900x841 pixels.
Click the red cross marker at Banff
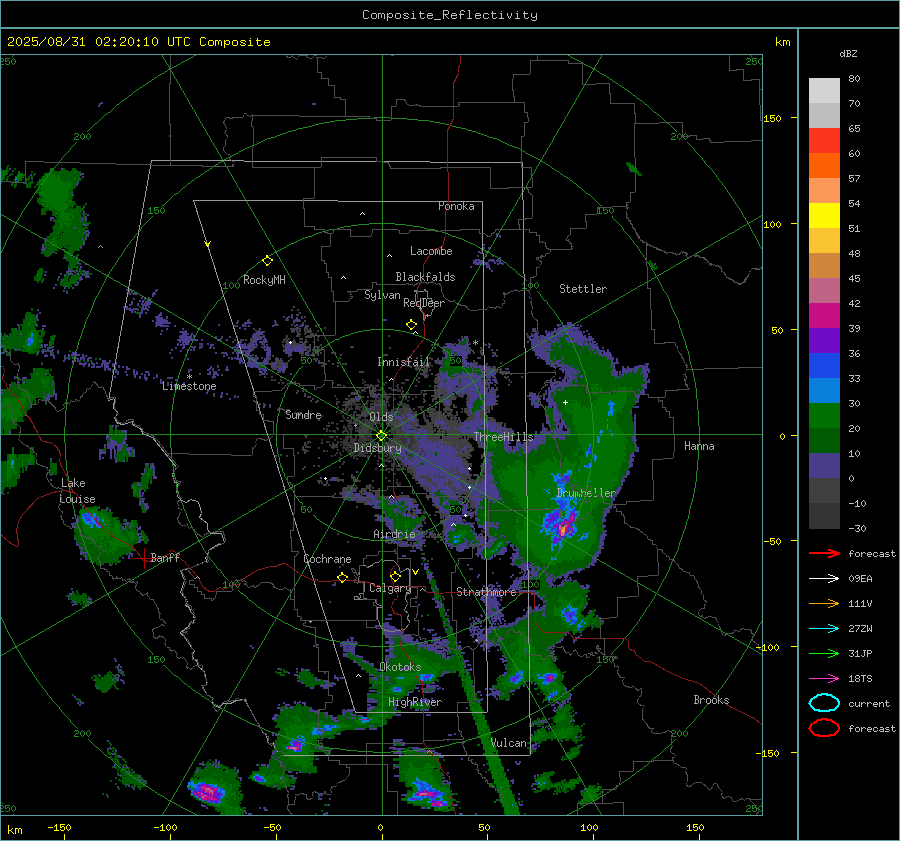tap(143, 557)
